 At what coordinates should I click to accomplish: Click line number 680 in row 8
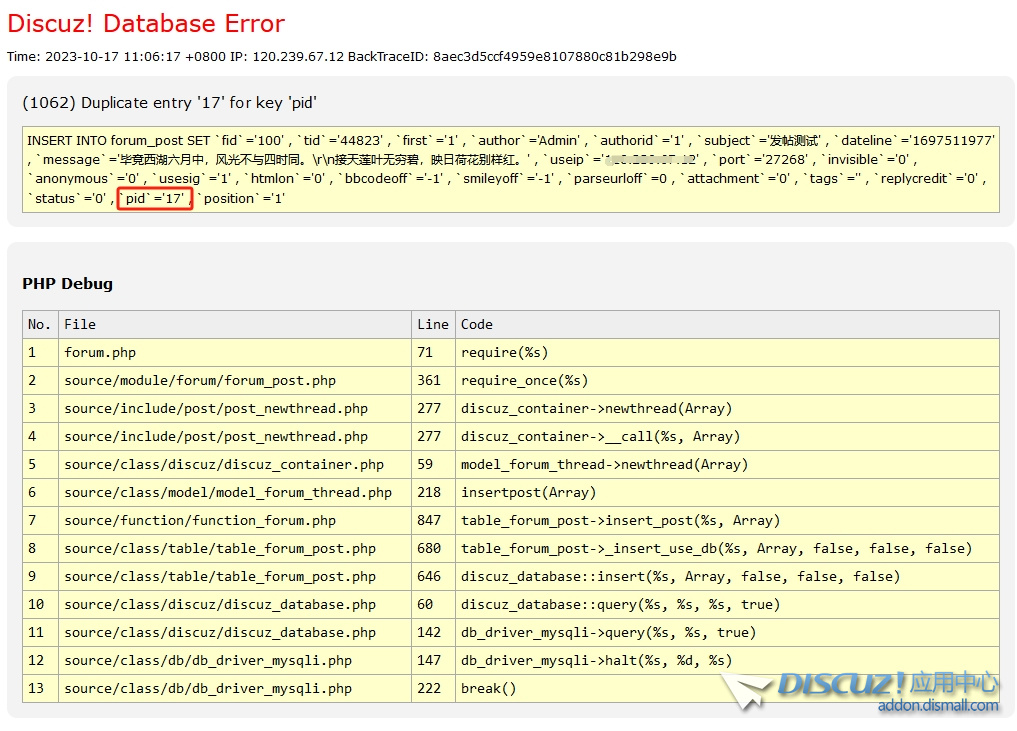(429, 548)
